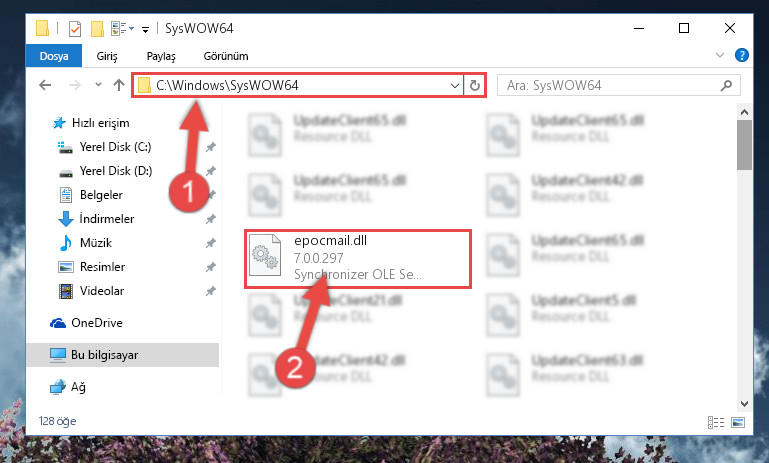
Task: Open the Dosya menu tab
Action: coord(54,56)
